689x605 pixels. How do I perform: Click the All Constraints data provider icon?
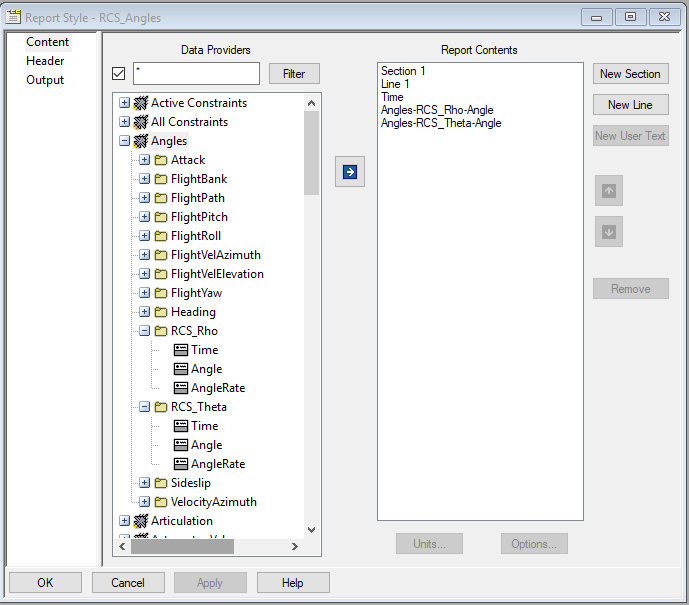tap(141, 122)
